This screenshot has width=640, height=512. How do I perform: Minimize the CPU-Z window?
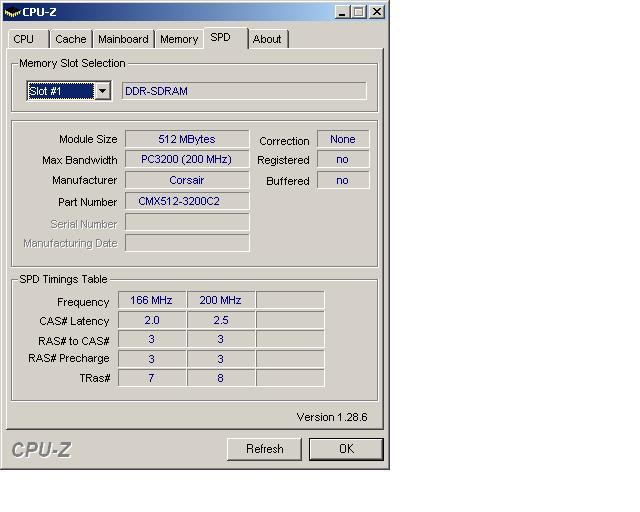click(342, 12)
